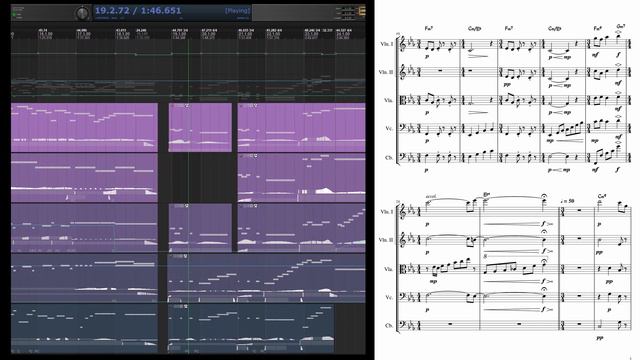Select the short middle clip on the third track
This screenshot has height=360, width=640.
[x=200, y=228]
